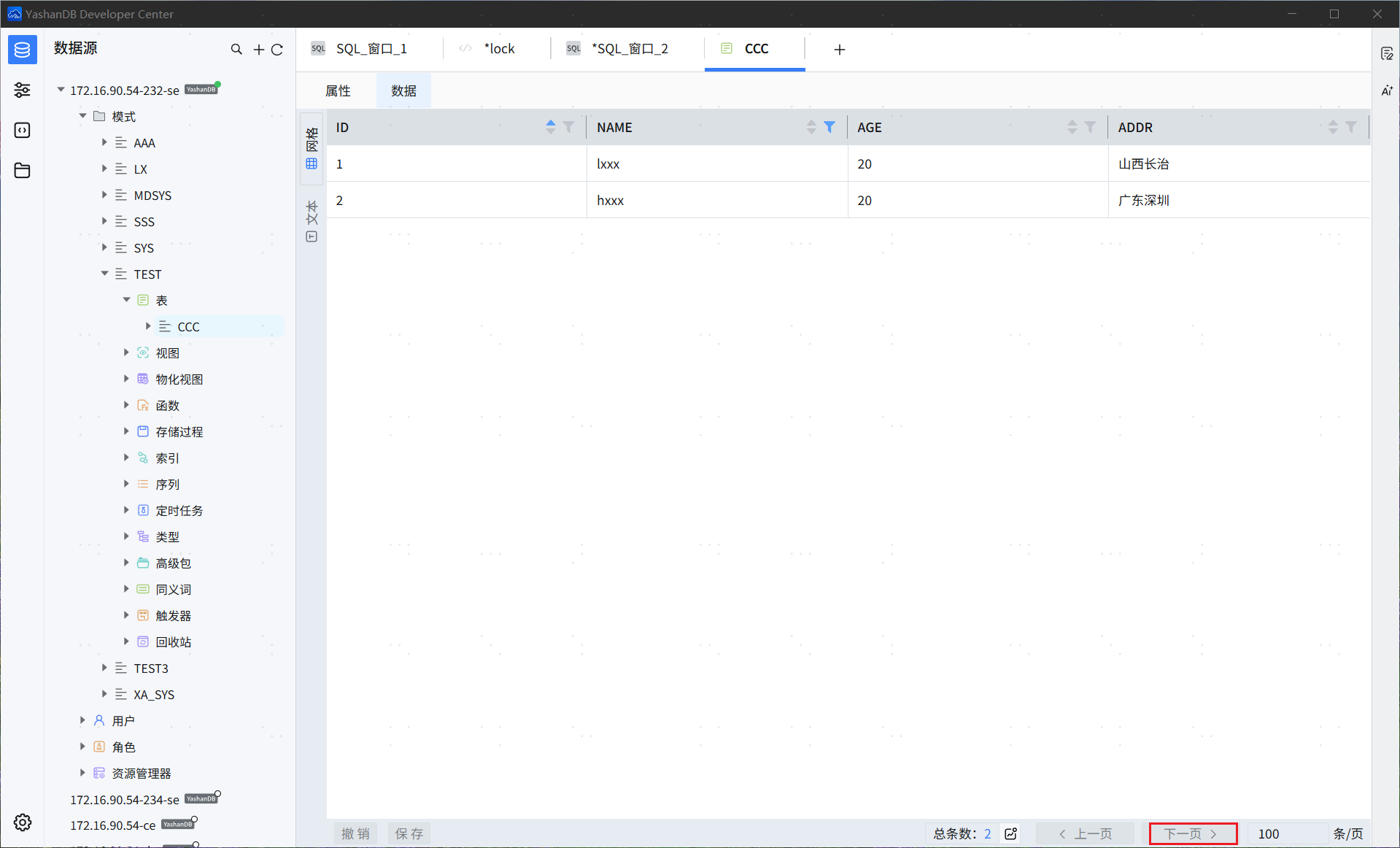The height and width of the screenshot is (848, 1400).
Task: Click the rows-per-page input showing 100
Action: pos(1287,833)
